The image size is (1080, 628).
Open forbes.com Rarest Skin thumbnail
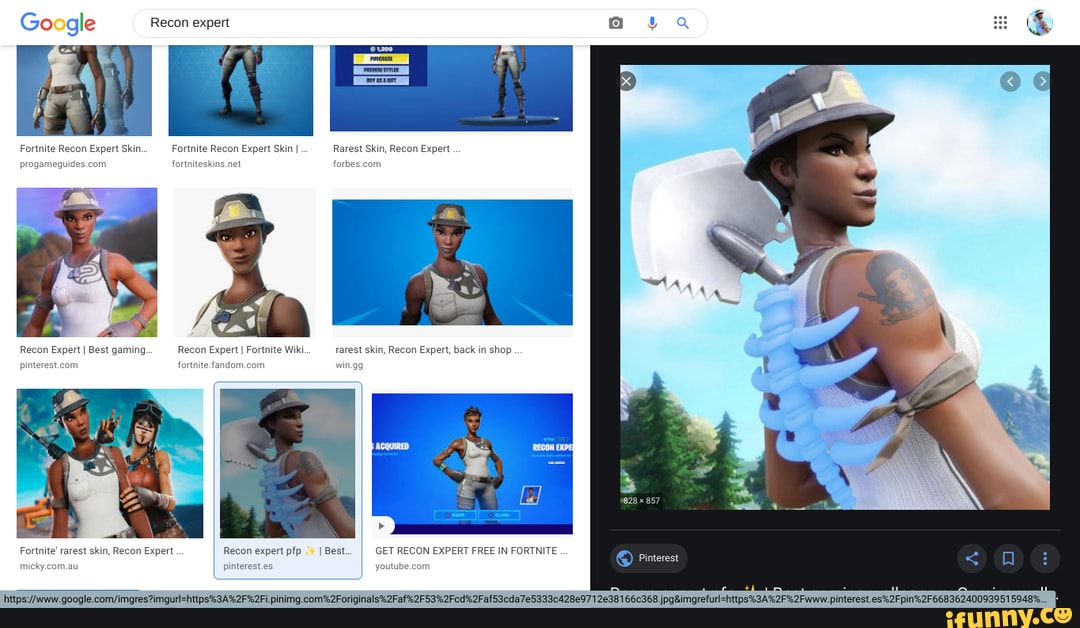click(x=451, y=88)
